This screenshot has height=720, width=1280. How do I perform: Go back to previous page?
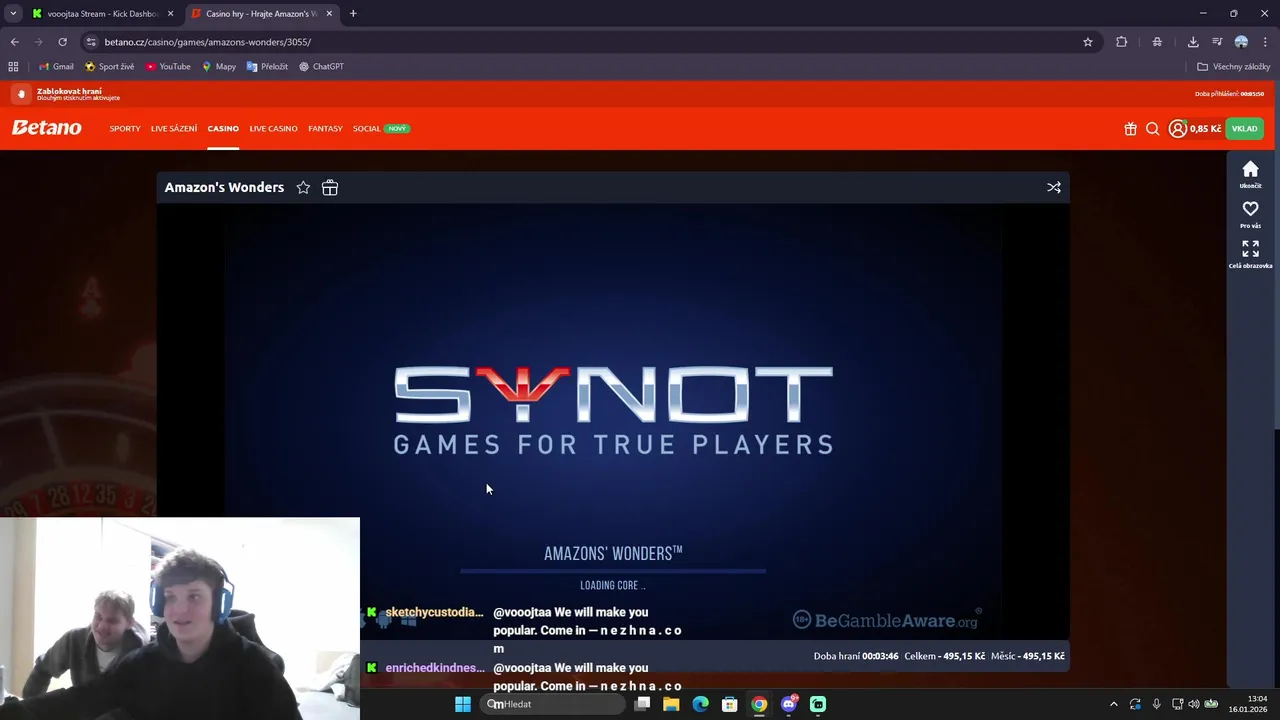click(x=14, y=42)
